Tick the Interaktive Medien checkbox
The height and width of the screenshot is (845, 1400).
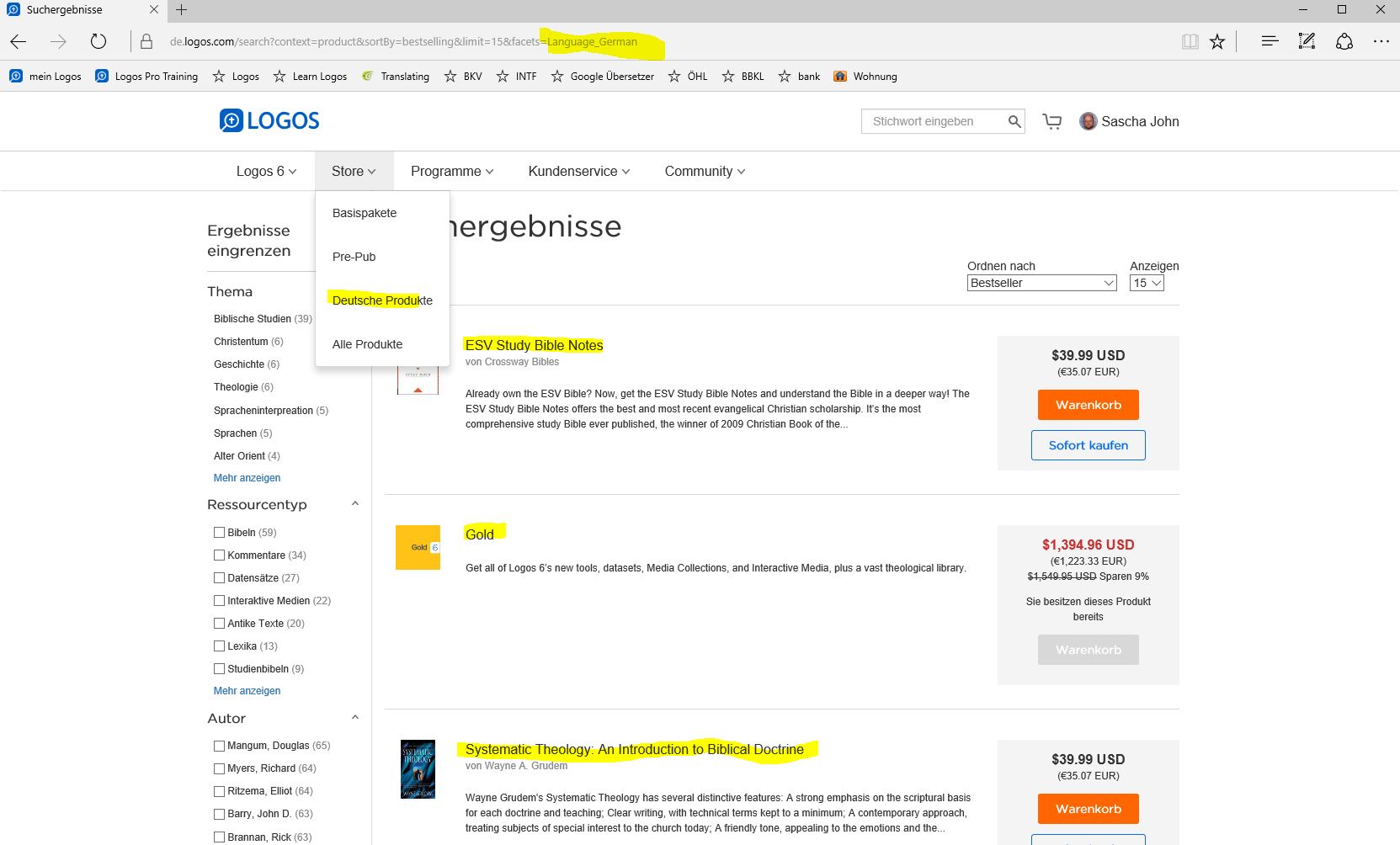click(x=219, y=600)
